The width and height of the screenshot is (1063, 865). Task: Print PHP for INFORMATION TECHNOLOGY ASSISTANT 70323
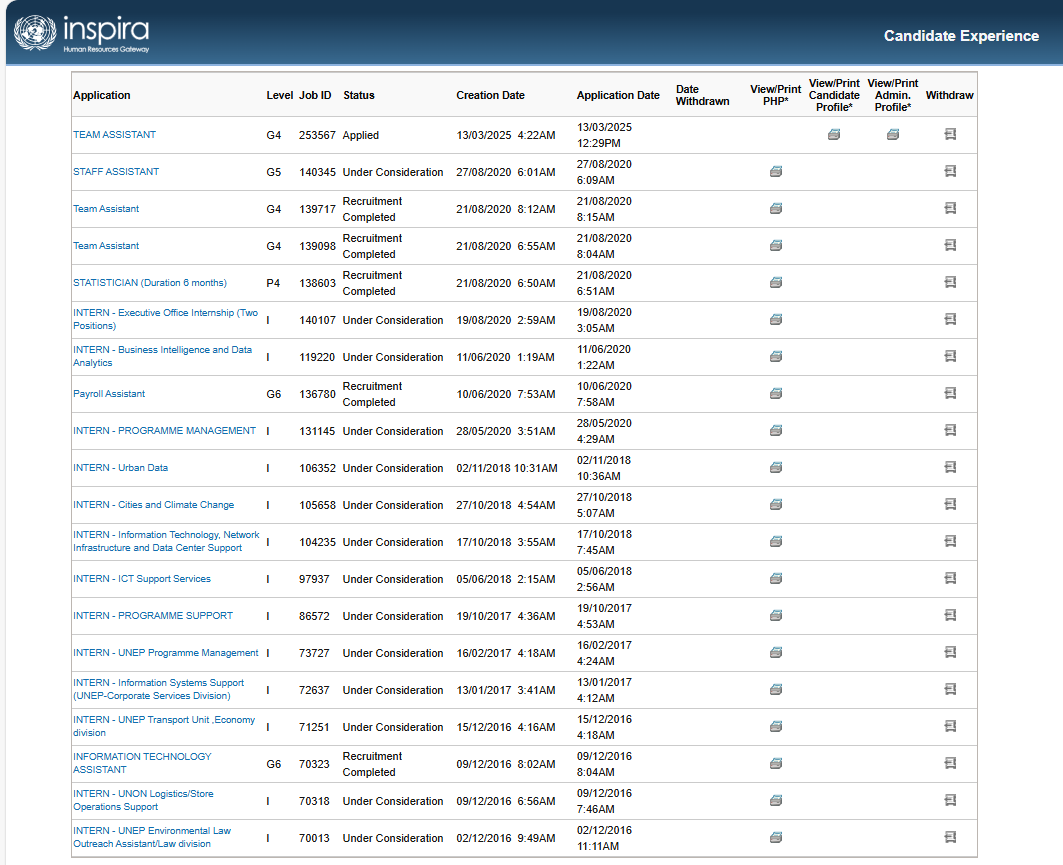tap(776, 763)
